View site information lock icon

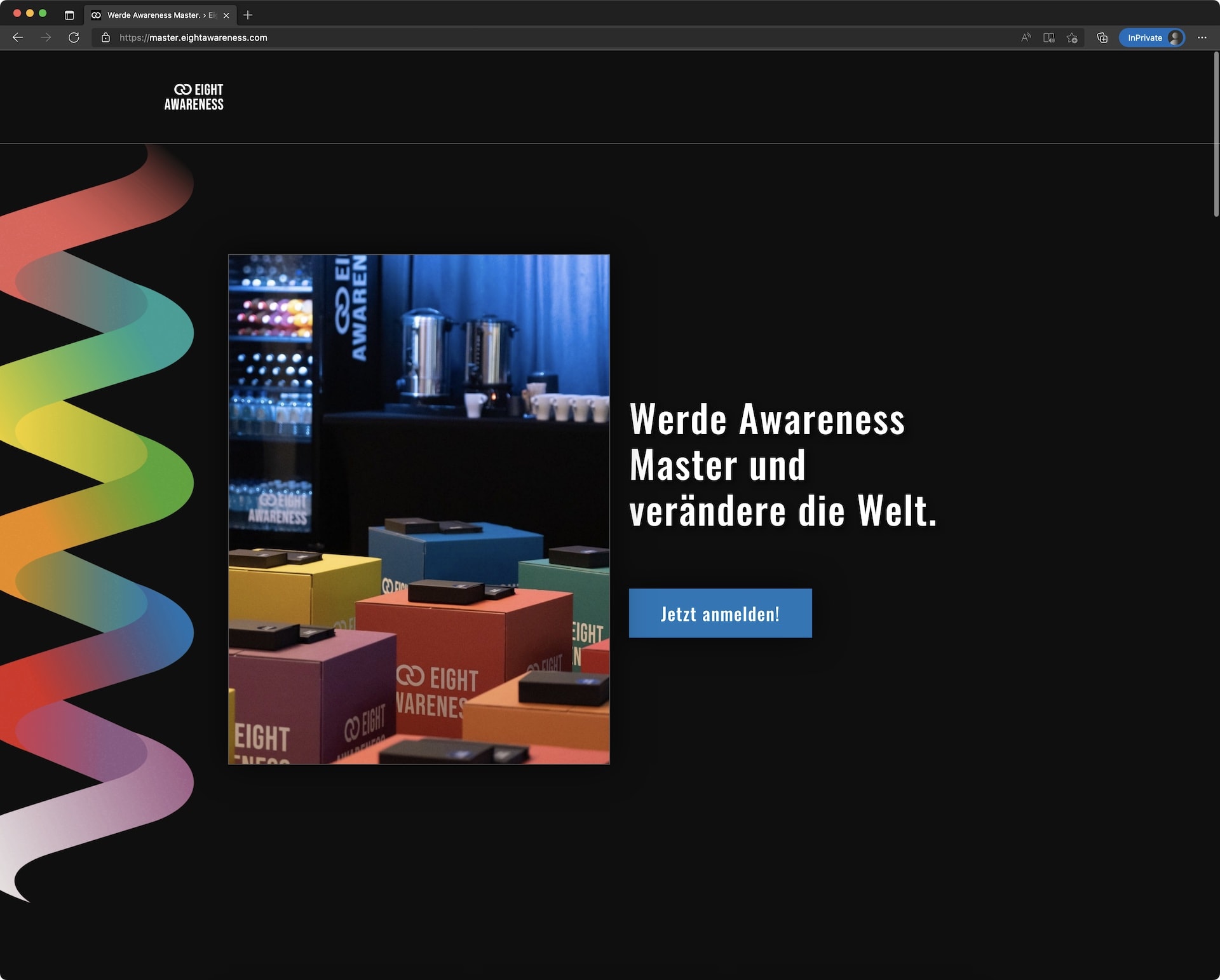point(105,38)
